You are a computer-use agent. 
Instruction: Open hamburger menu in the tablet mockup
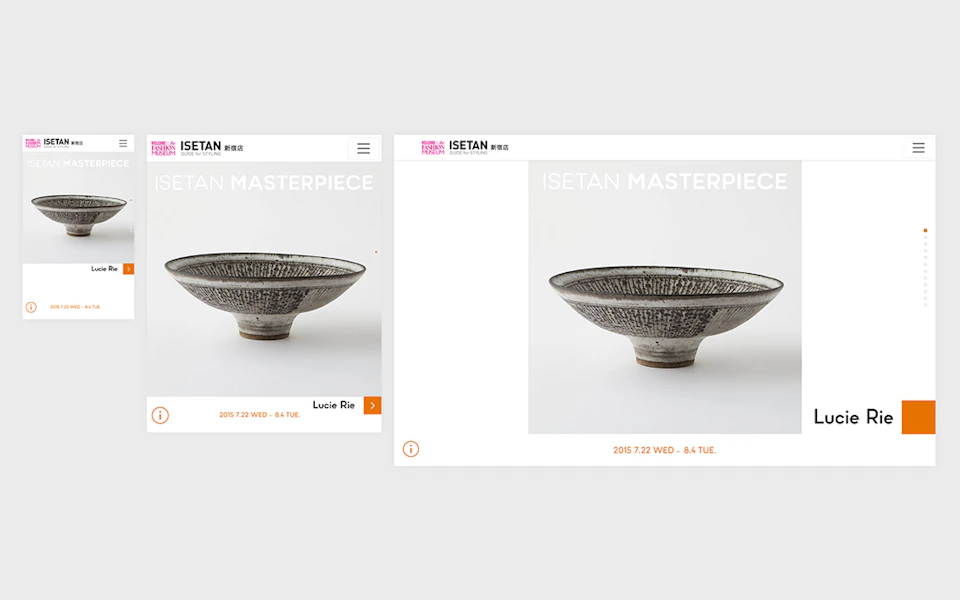(364, 148)
